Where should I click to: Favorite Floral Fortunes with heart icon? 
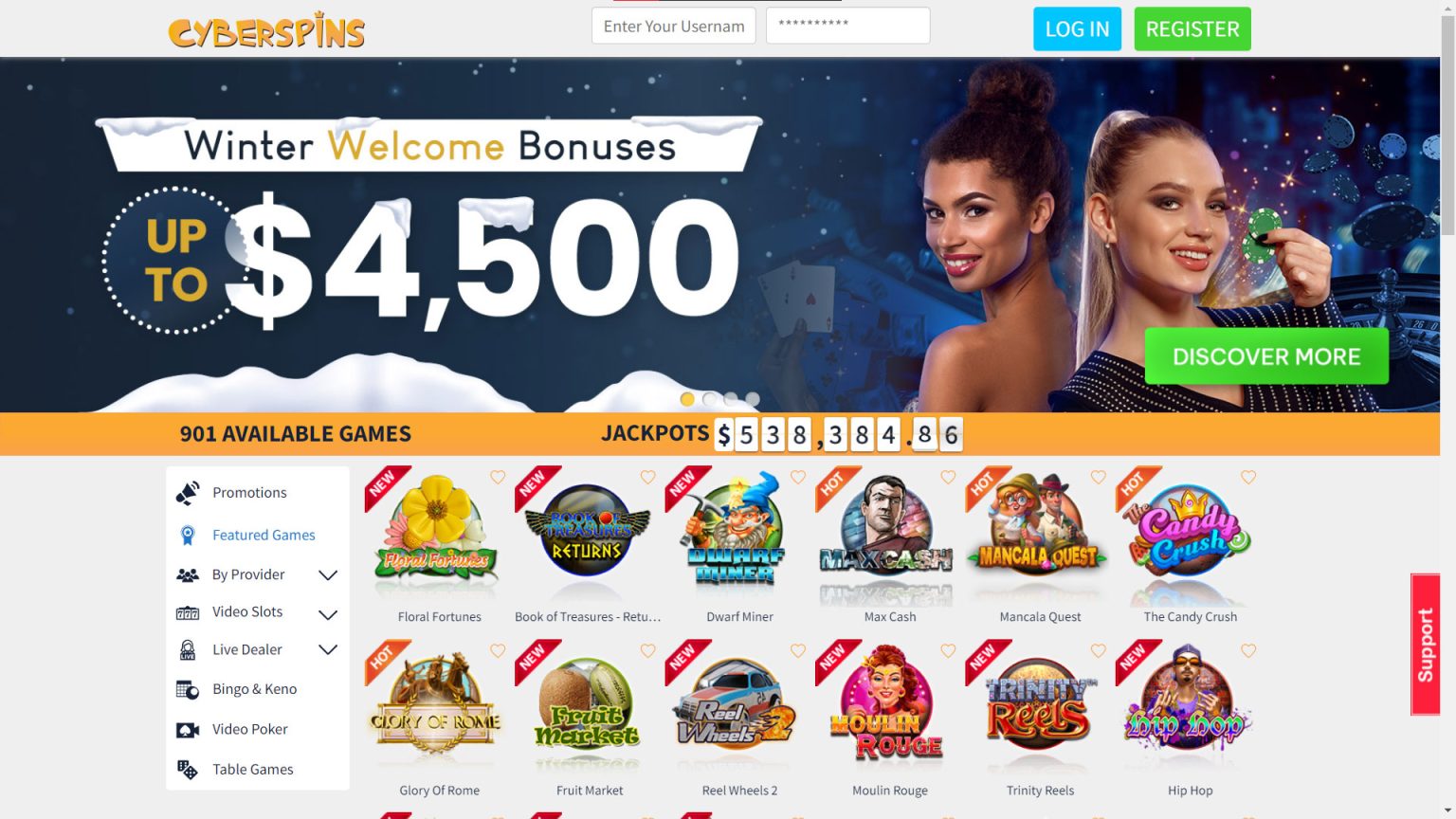[x=498, y=478]
